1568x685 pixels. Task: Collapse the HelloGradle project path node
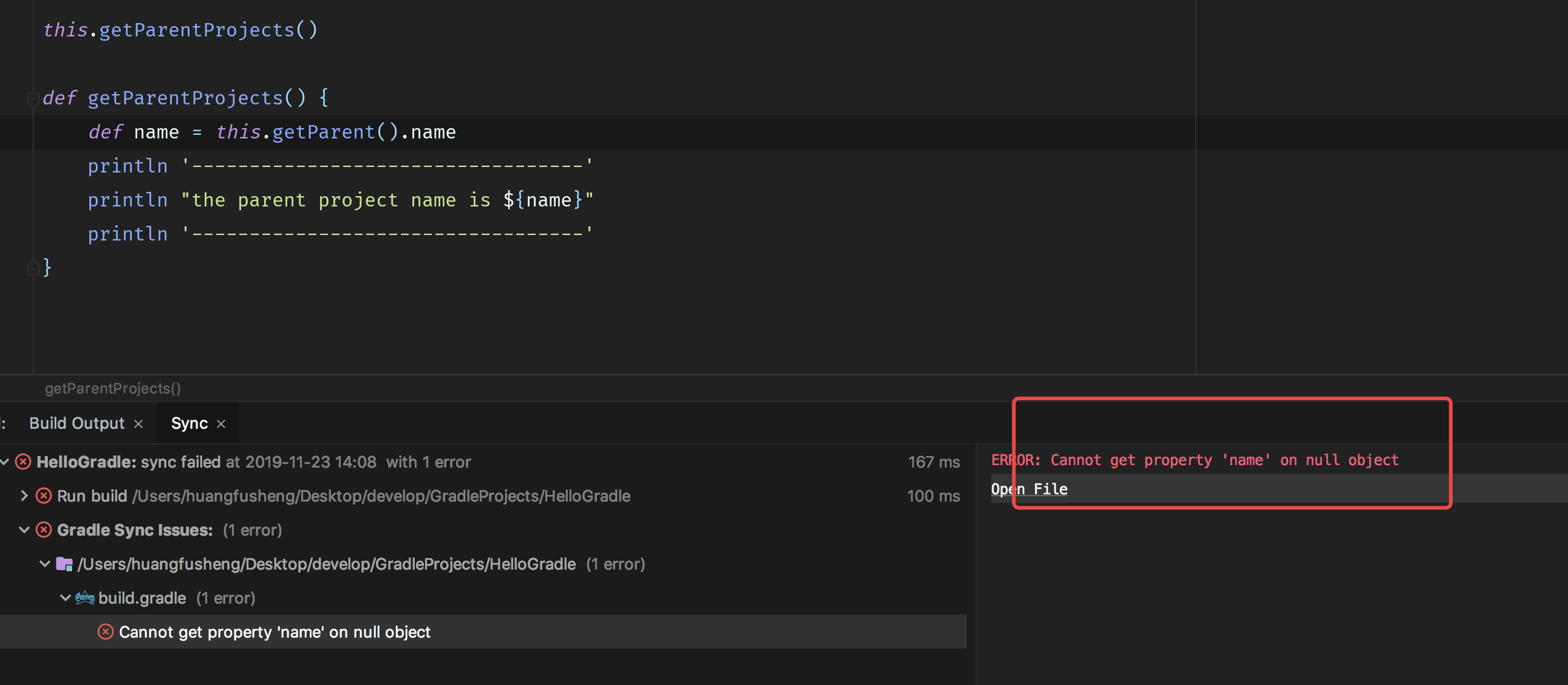tap(45, 564)
